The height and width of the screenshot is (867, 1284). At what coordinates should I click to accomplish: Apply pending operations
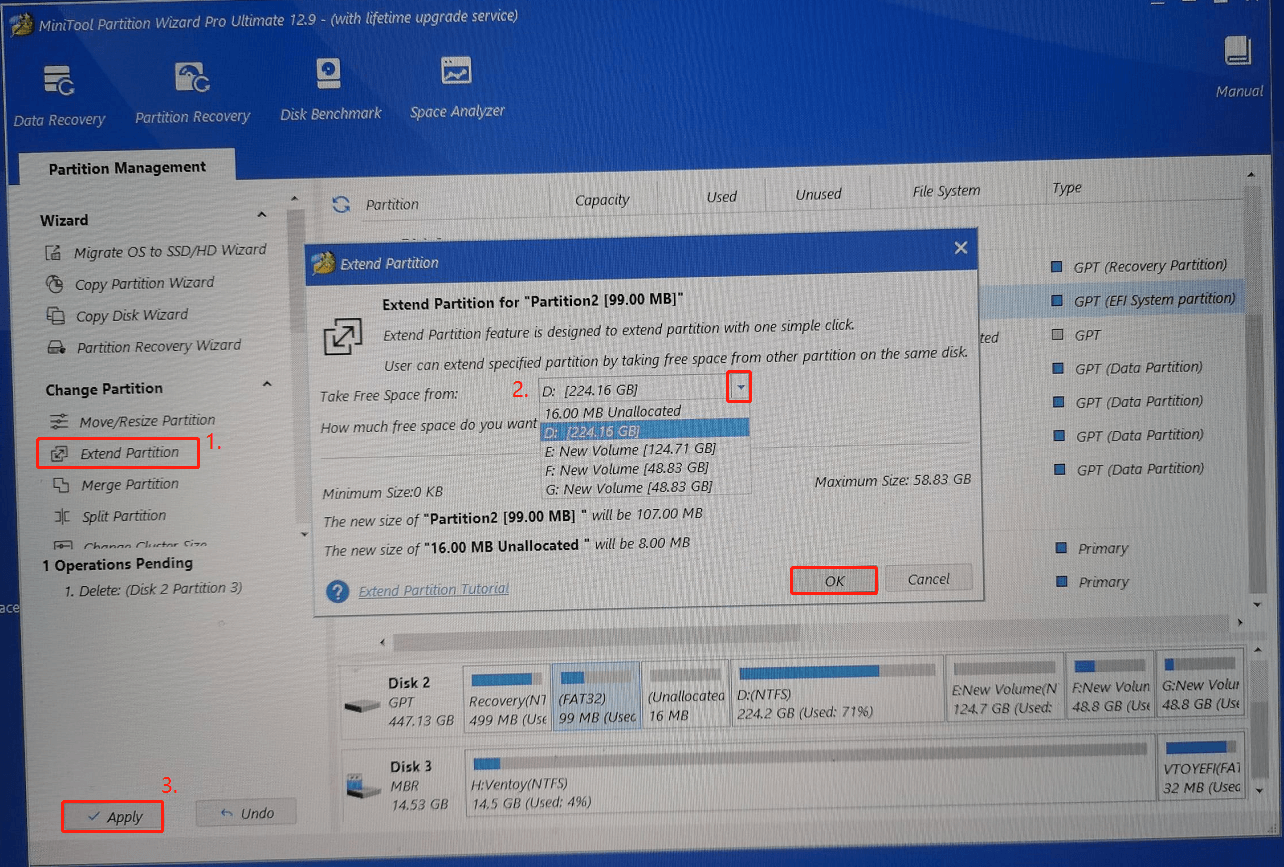click(x=113, y=817)
